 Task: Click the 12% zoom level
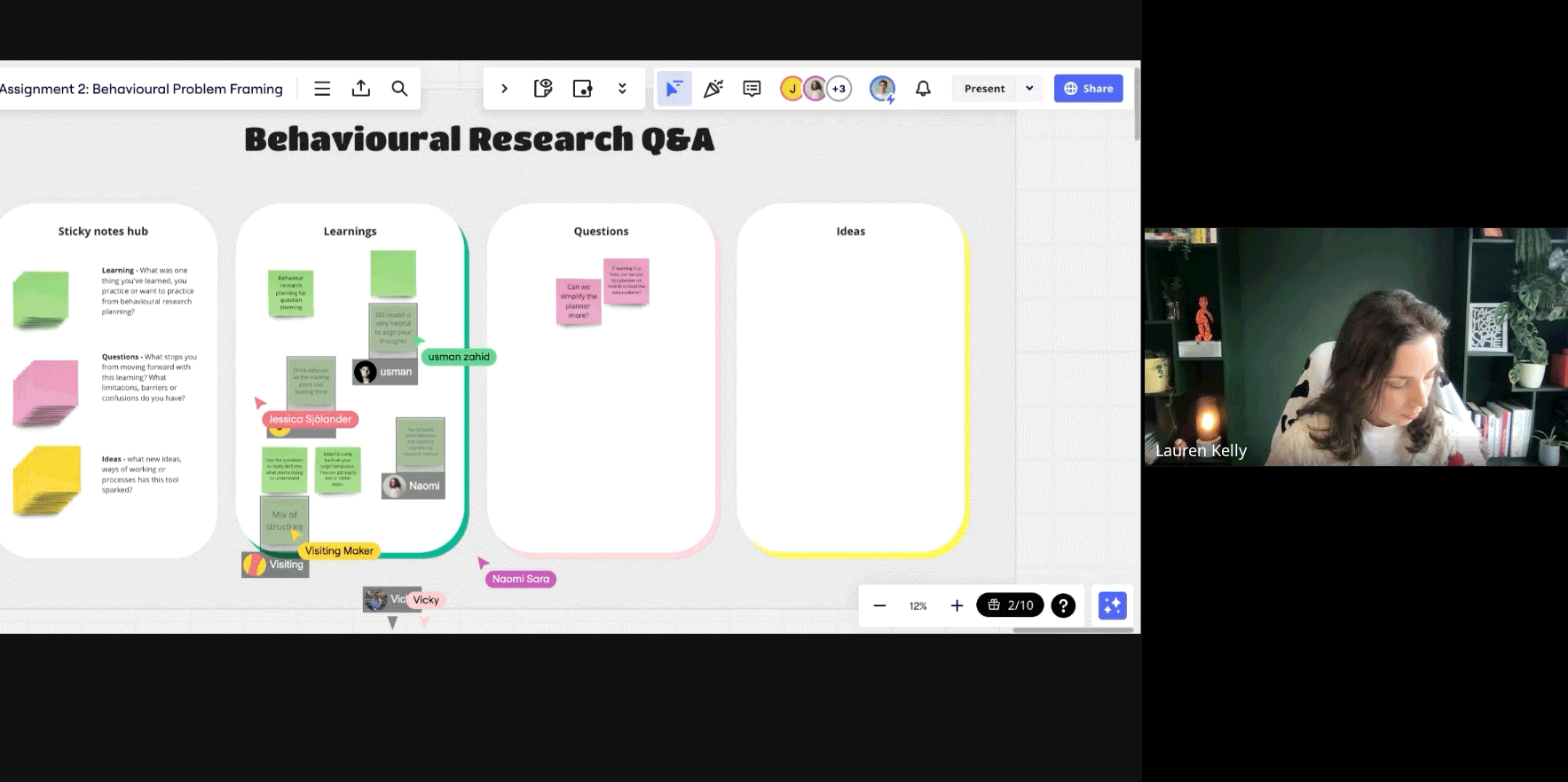point(918,606)
